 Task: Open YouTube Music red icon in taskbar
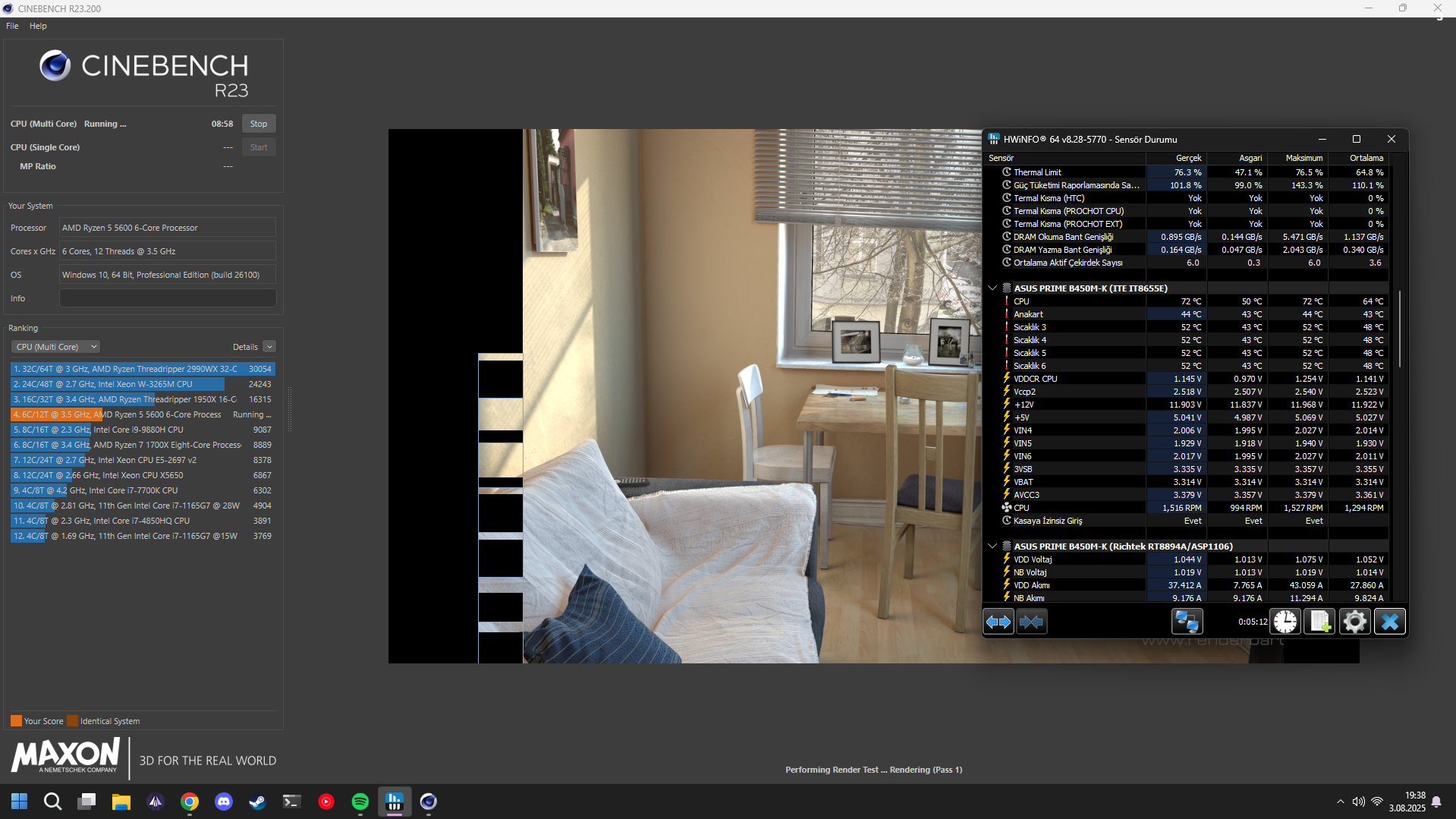point(326,802)
